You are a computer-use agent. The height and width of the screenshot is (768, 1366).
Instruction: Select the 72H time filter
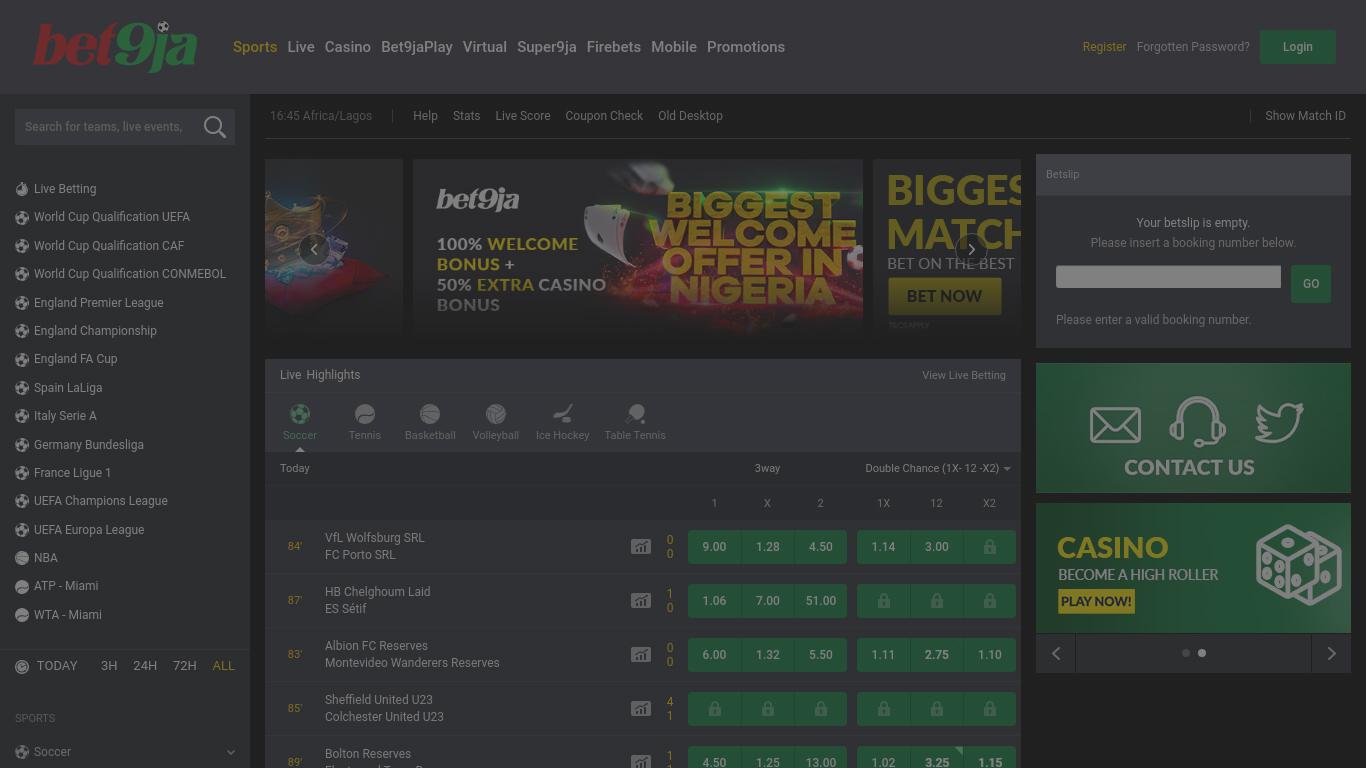point(185,666)
